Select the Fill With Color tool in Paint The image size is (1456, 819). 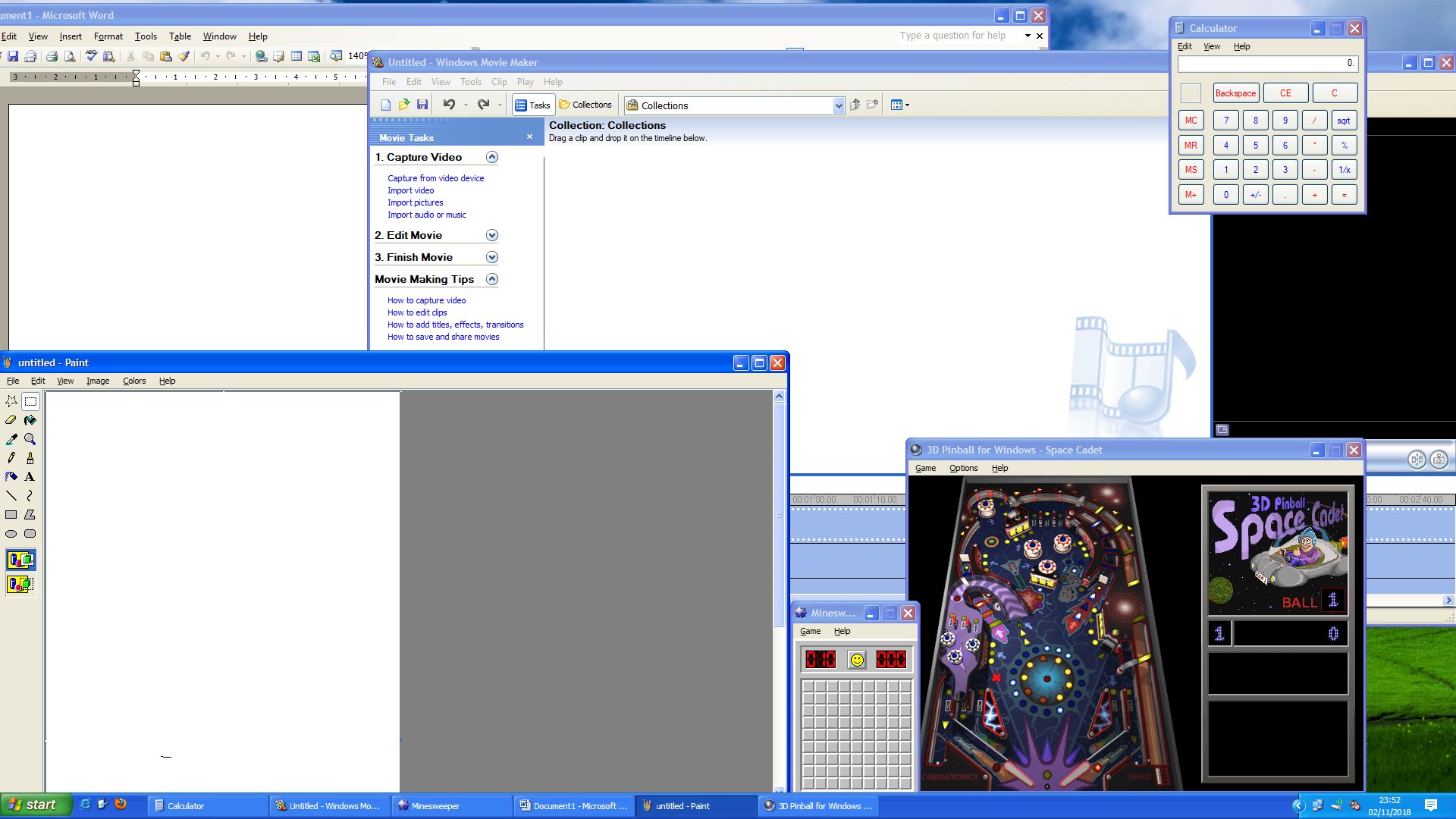pyautogui.click(x=30, y=419)
